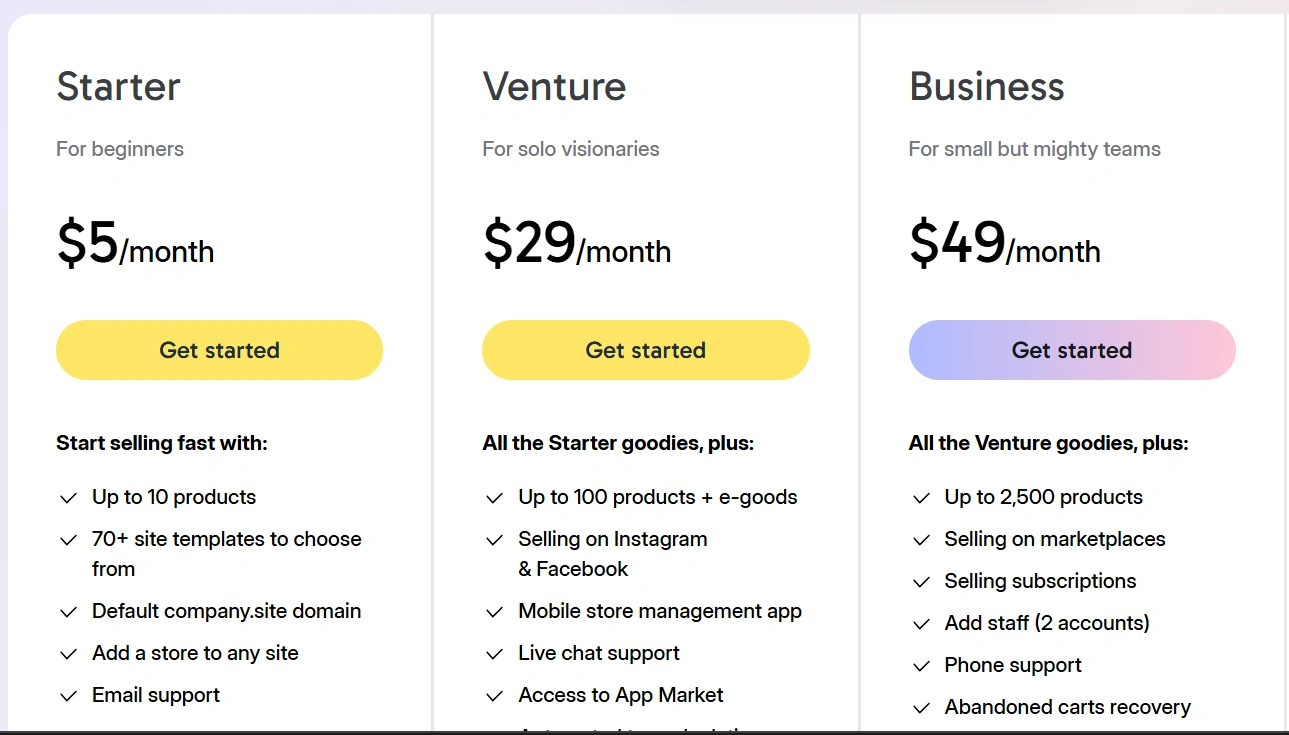The width and height of the screenshot is (1289, 735).
Task: Click Selling subscriptions feature text
Action: click(1040, 581)
